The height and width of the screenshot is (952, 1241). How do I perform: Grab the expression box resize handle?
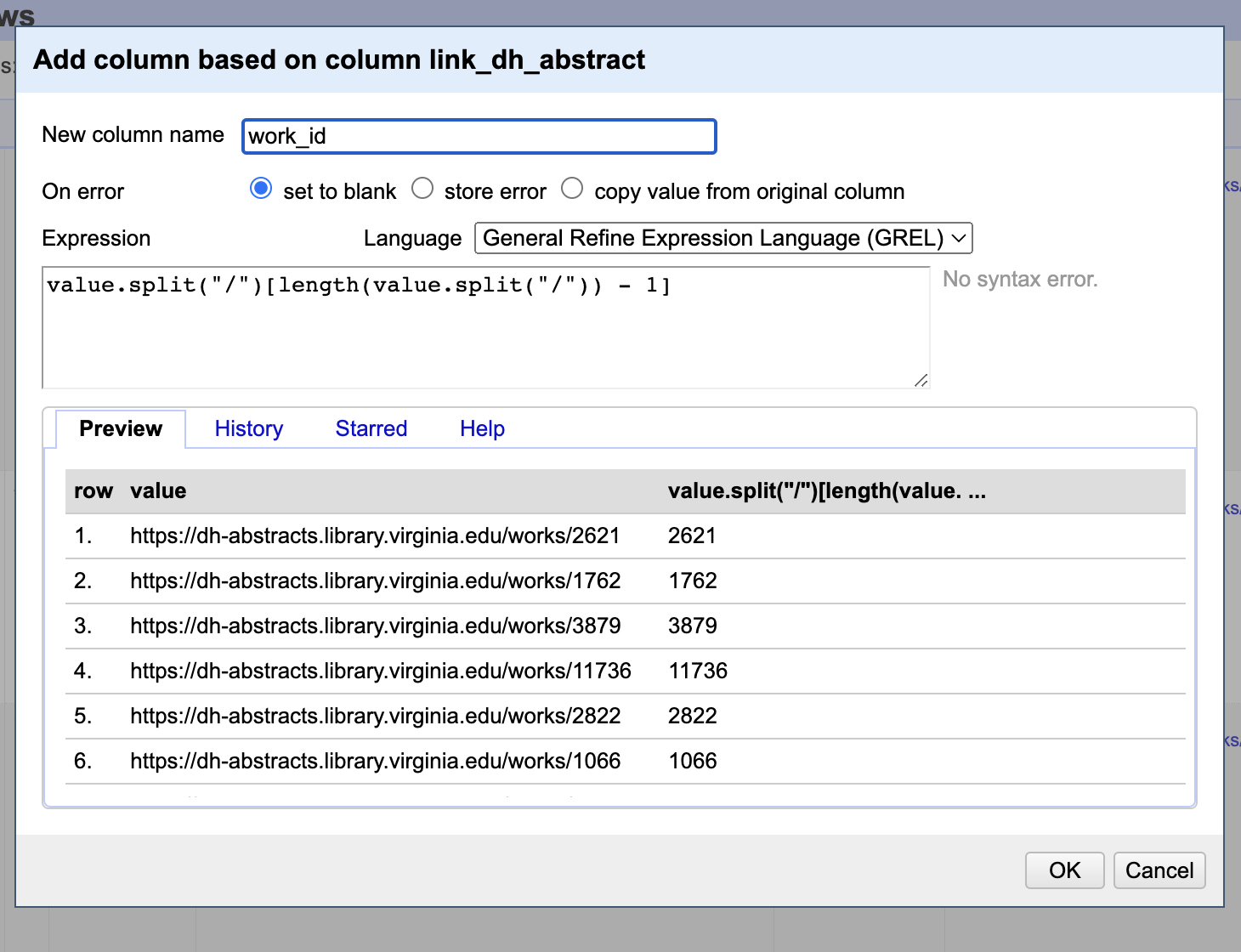921,381
